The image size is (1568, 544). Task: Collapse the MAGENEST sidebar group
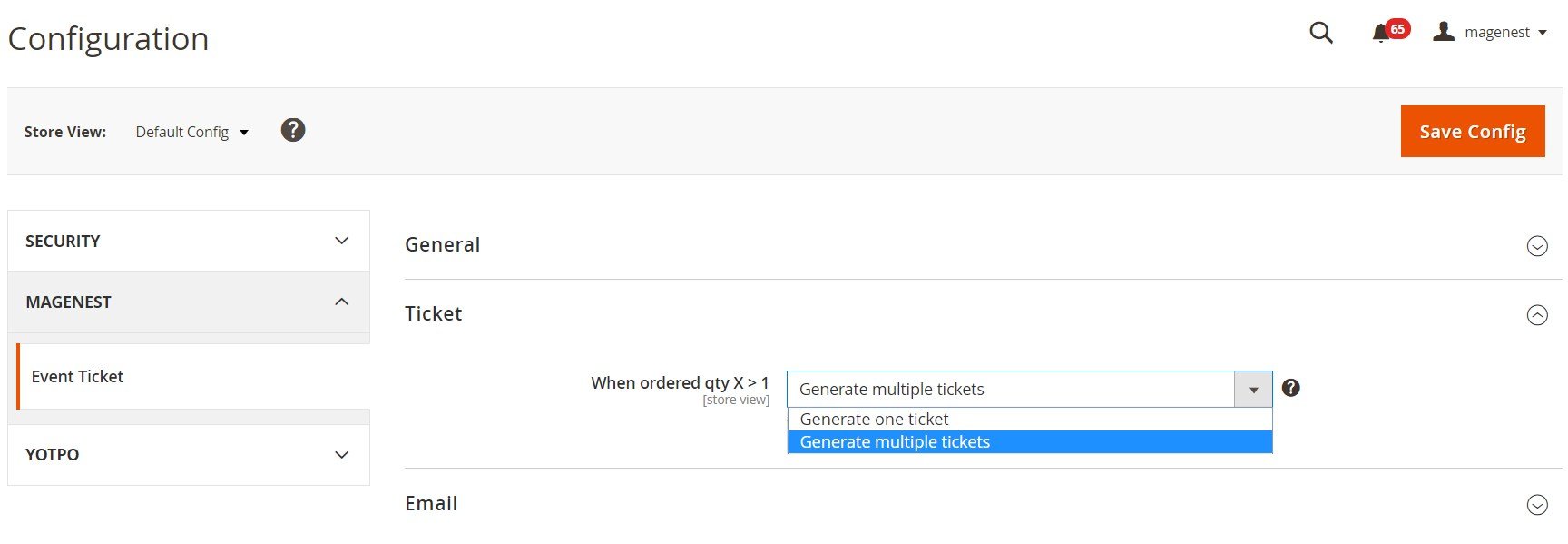point(189,302)
